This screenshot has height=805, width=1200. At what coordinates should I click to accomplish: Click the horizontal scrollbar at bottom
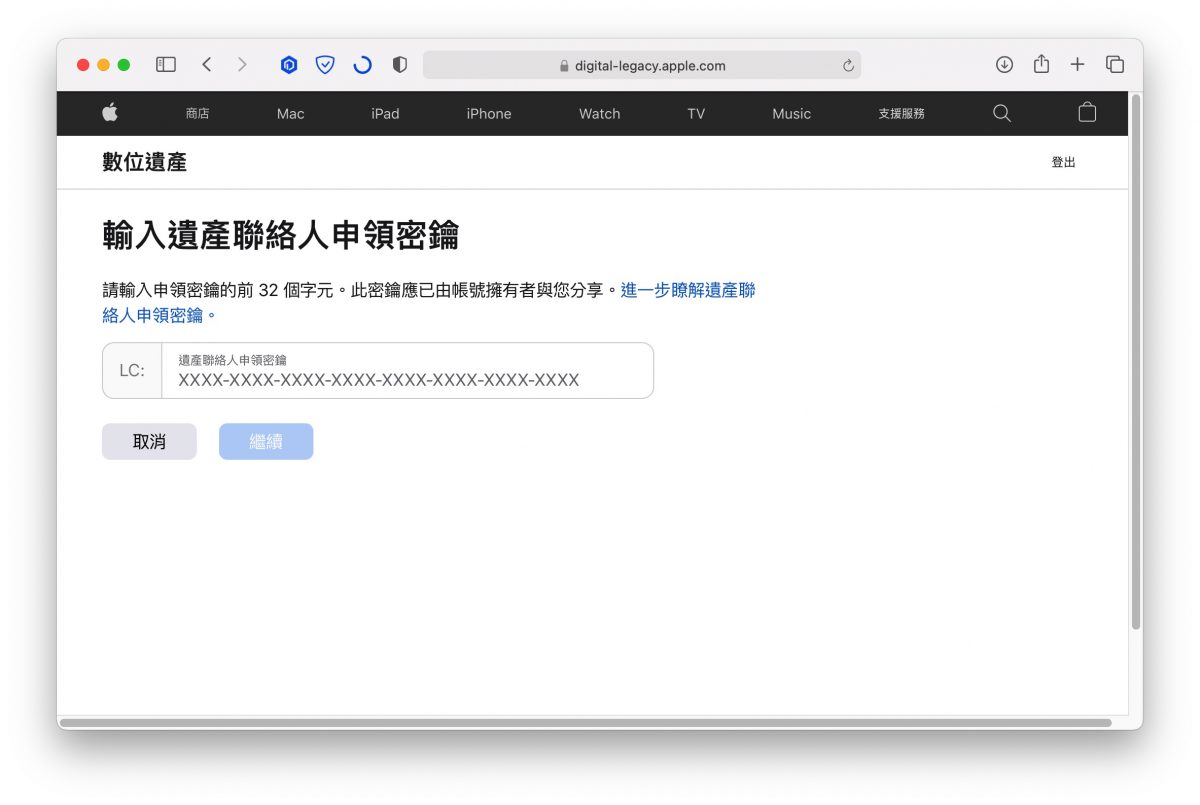585,722
